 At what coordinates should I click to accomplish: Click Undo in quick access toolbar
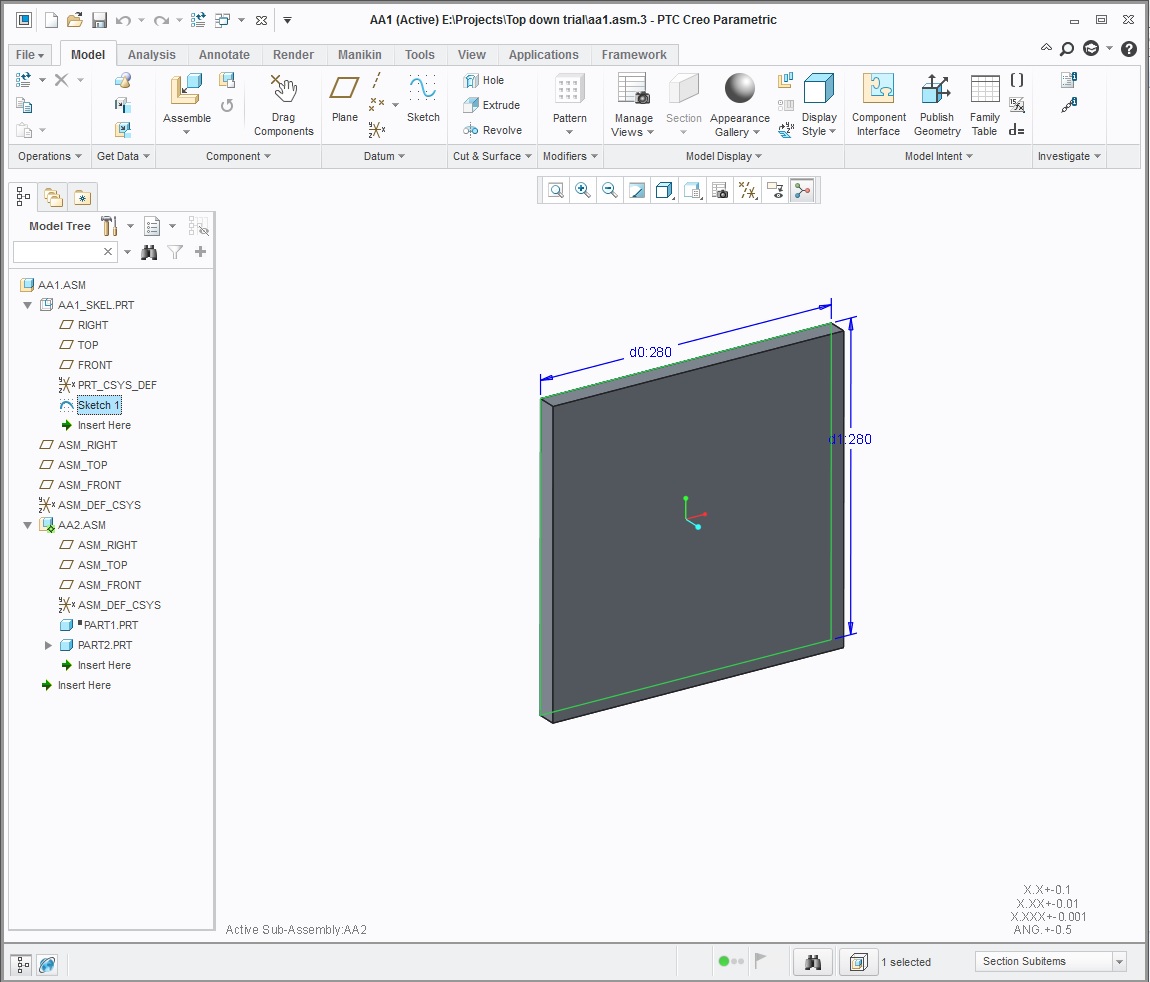[123, 20]
